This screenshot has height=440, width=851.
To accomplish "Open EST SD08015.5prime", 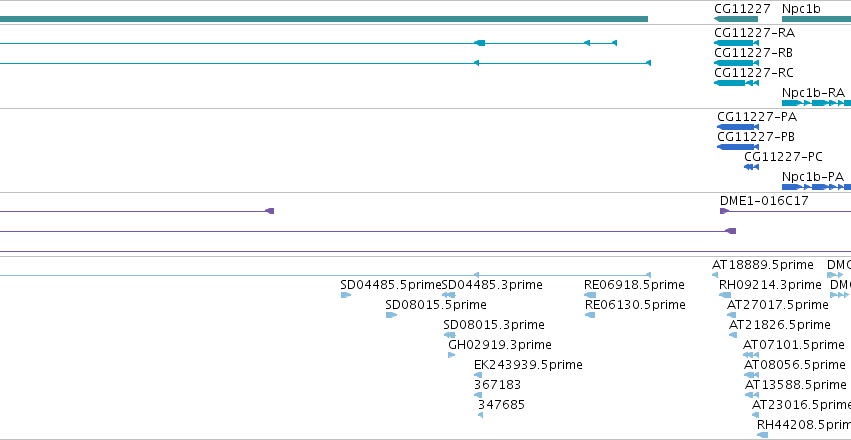I will pyautogui.click(x=436, y=304).
